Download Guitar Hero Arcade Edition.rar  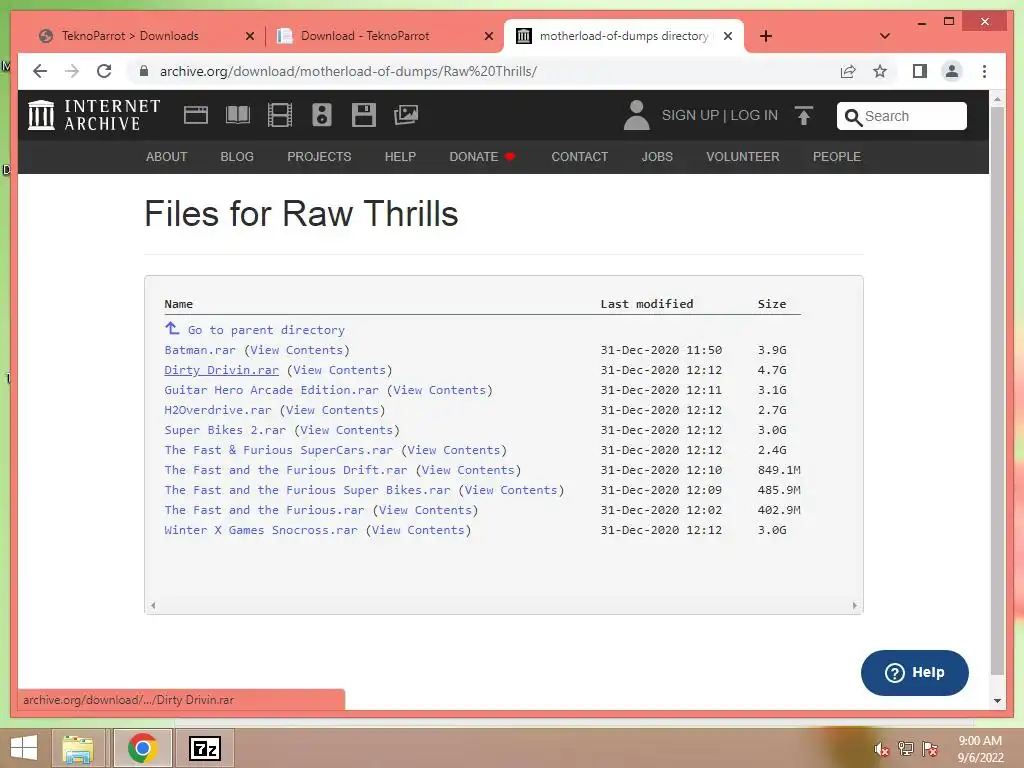(272, 390)
